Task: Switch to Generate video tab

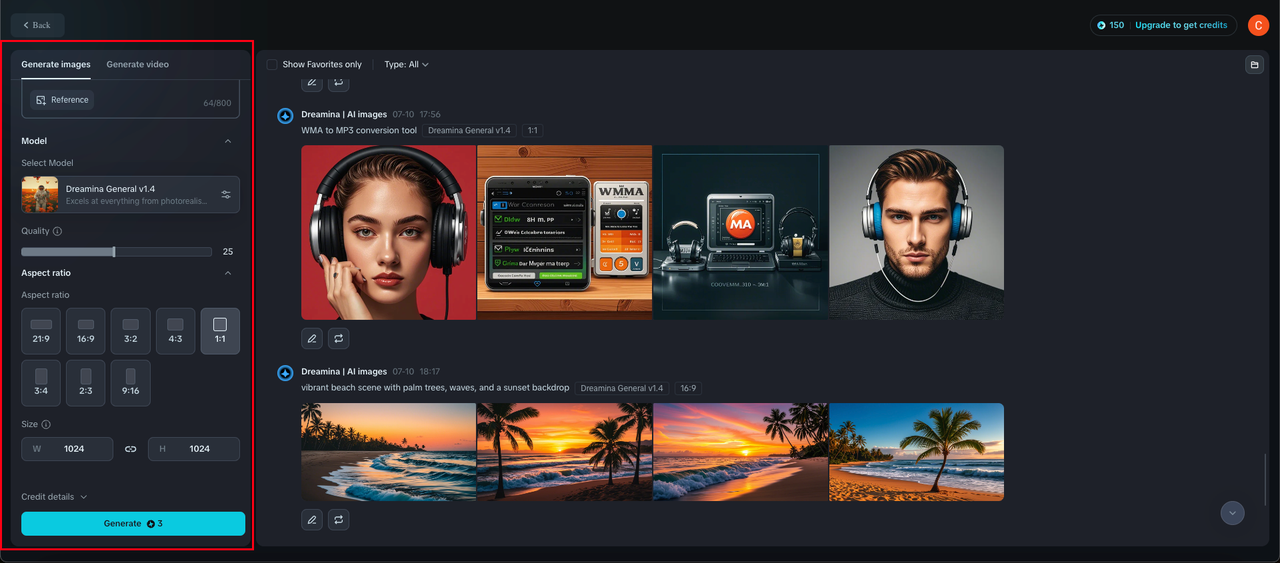Action: coord(138,64)
